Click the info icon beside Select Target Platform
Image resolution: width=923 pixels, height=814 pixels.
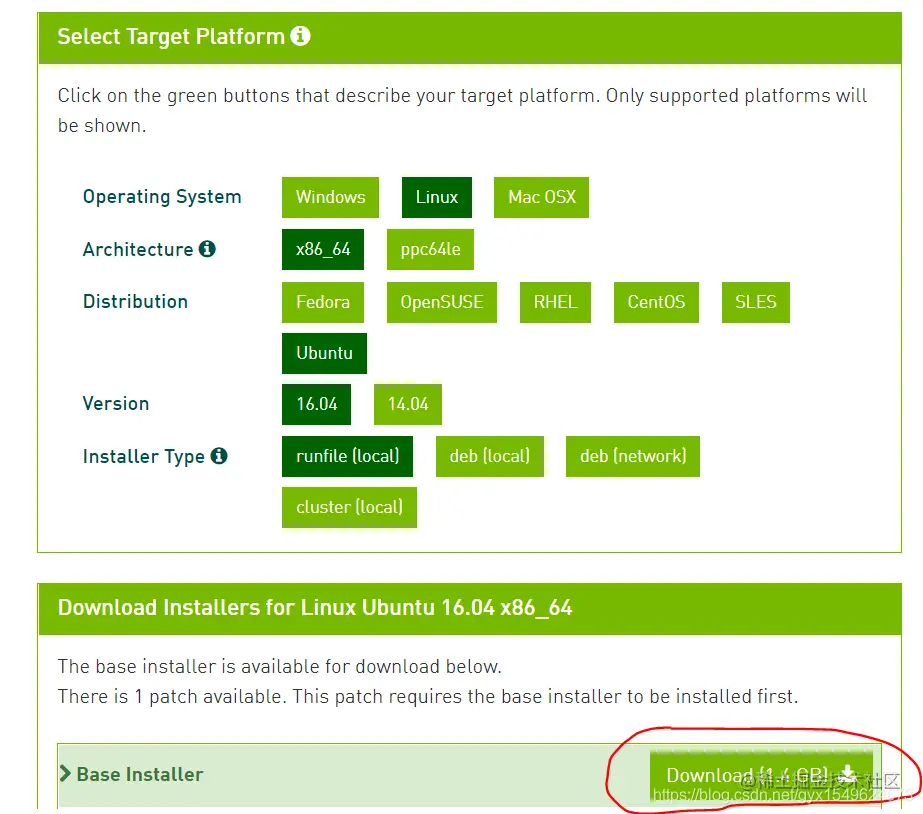coord(300,36)
